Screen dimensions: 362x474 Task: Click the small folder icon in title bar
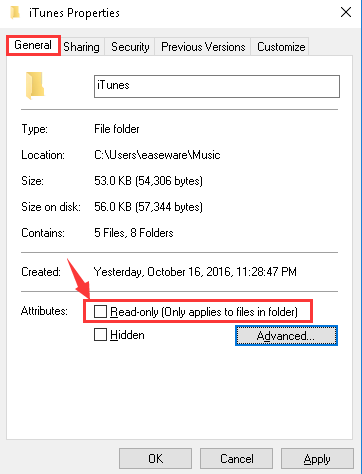click(15, 13)
